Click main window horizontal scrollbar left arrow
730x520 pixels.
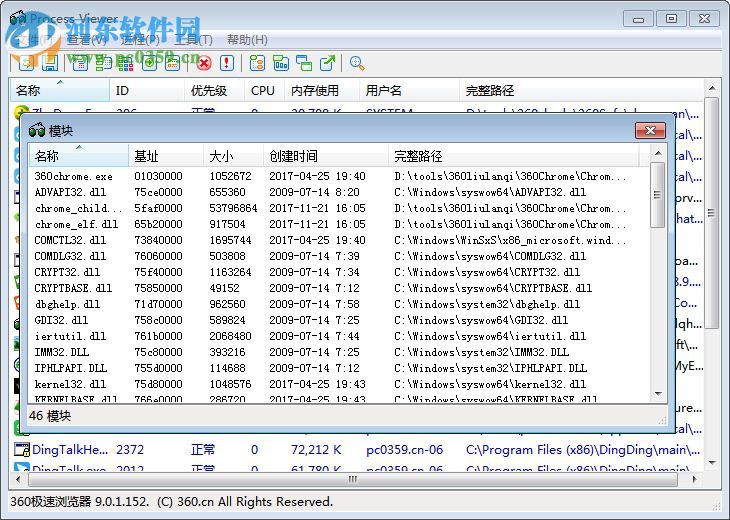[18, 479]
